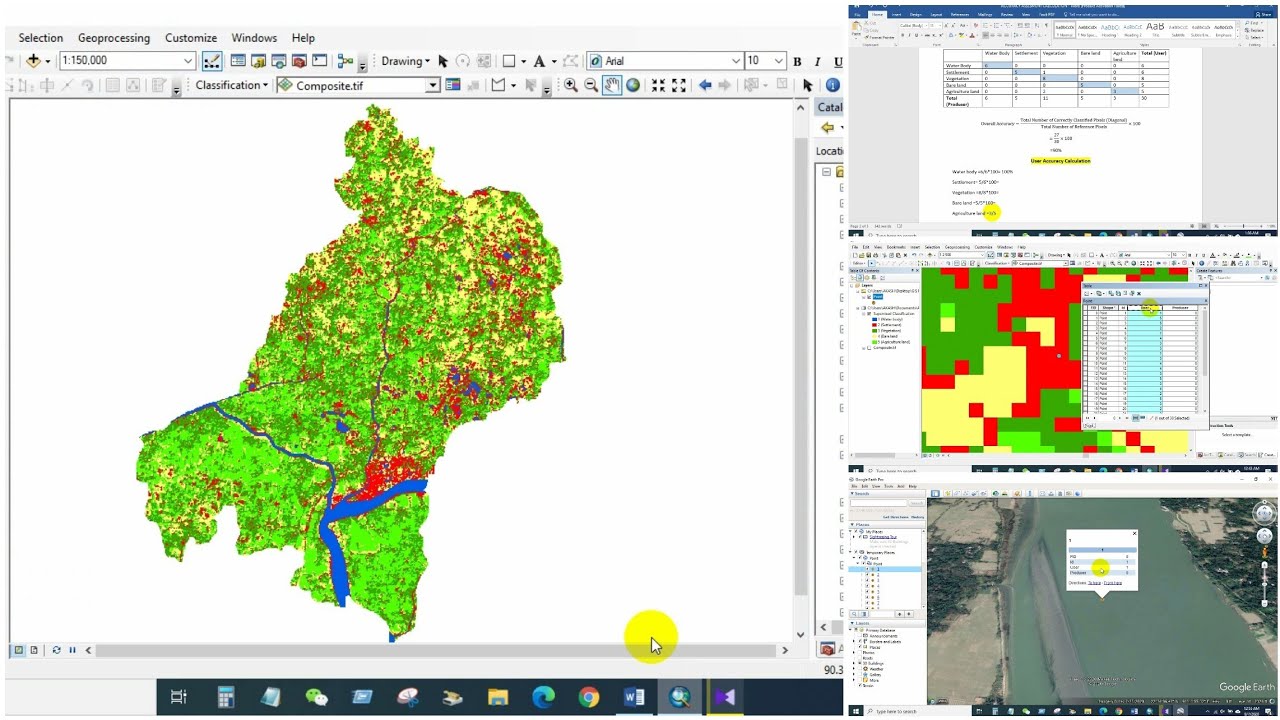This screenshot has height=720, width=1280.
Task: Open the map scale 1:150,000 dropdown
Action: pyautogui.click(x=188, y=61)
